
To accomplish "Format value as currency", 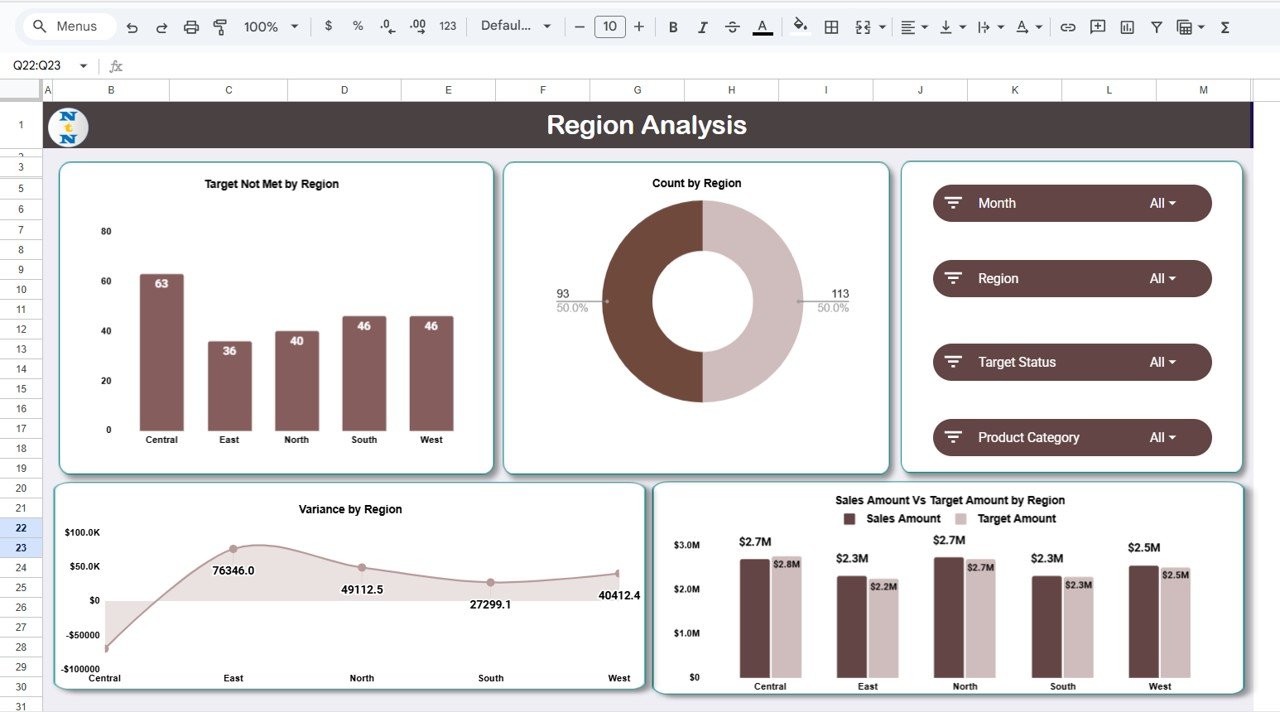I will (x=328, y=26).
